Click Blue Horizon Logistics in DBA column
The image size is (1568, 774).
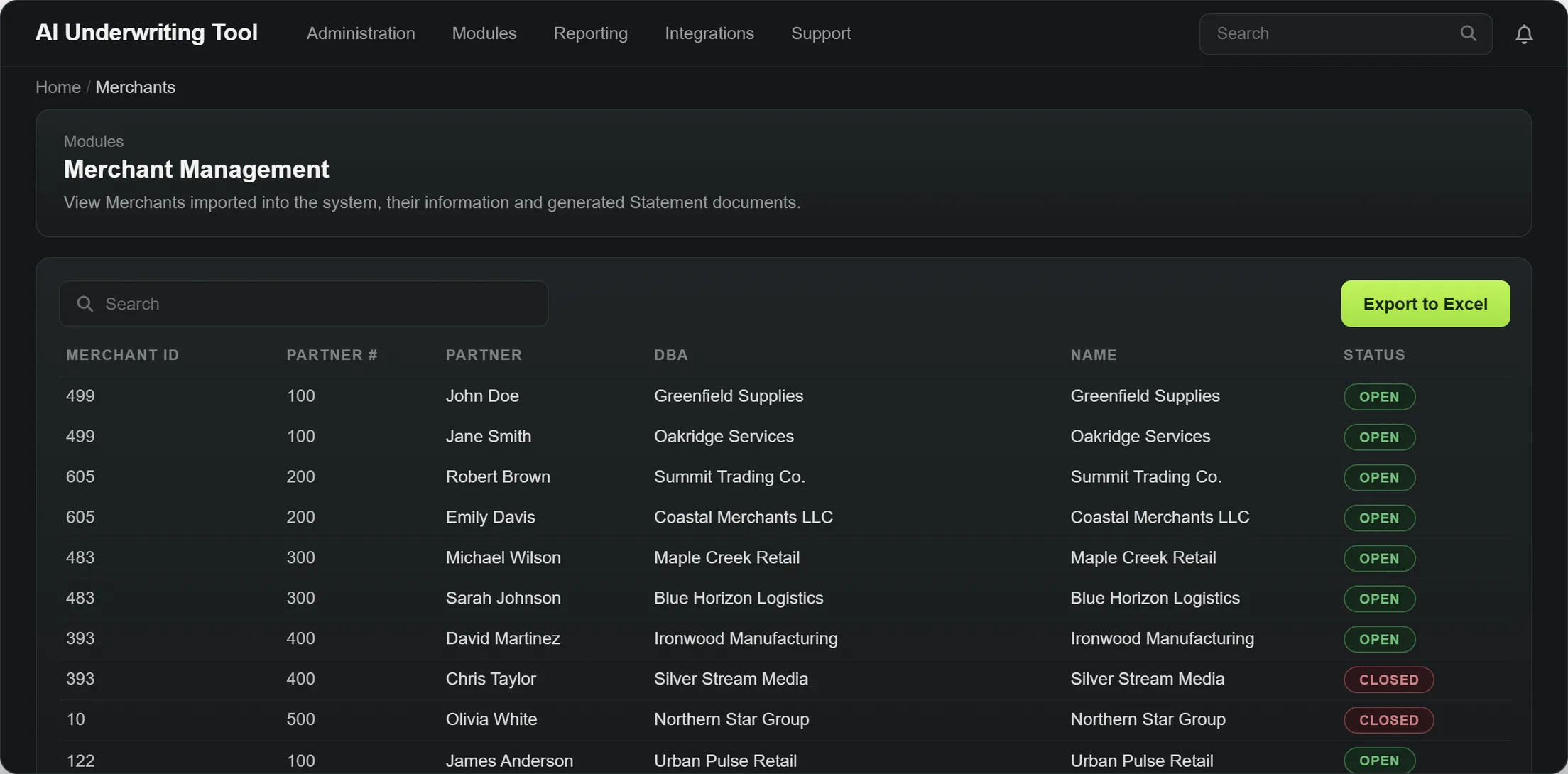pyautogui.click(x=739, y=599)
